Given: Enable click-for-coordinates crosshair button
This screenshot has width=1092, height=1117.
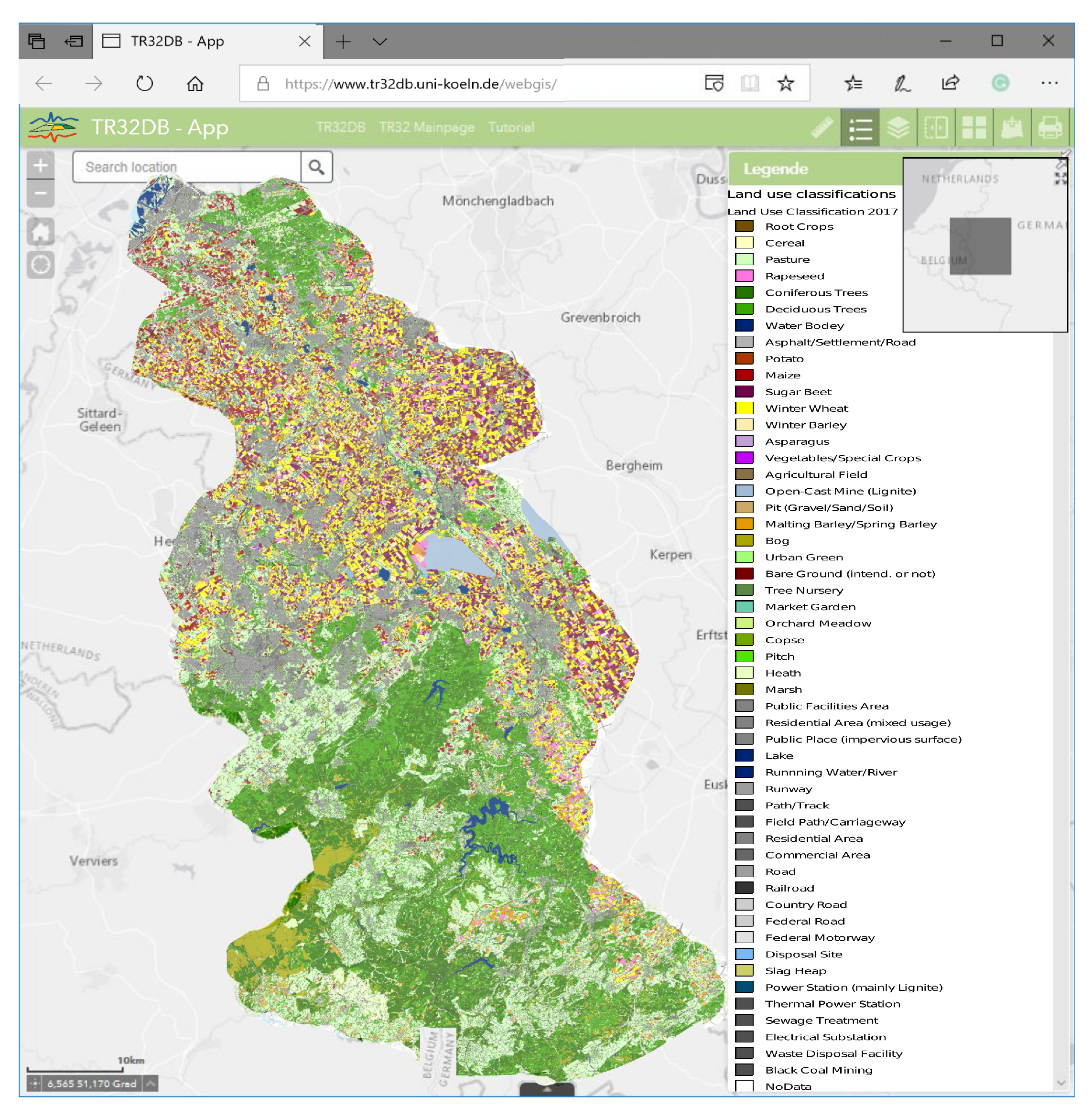Looking at the screenshot, I should coord(34,1083).
